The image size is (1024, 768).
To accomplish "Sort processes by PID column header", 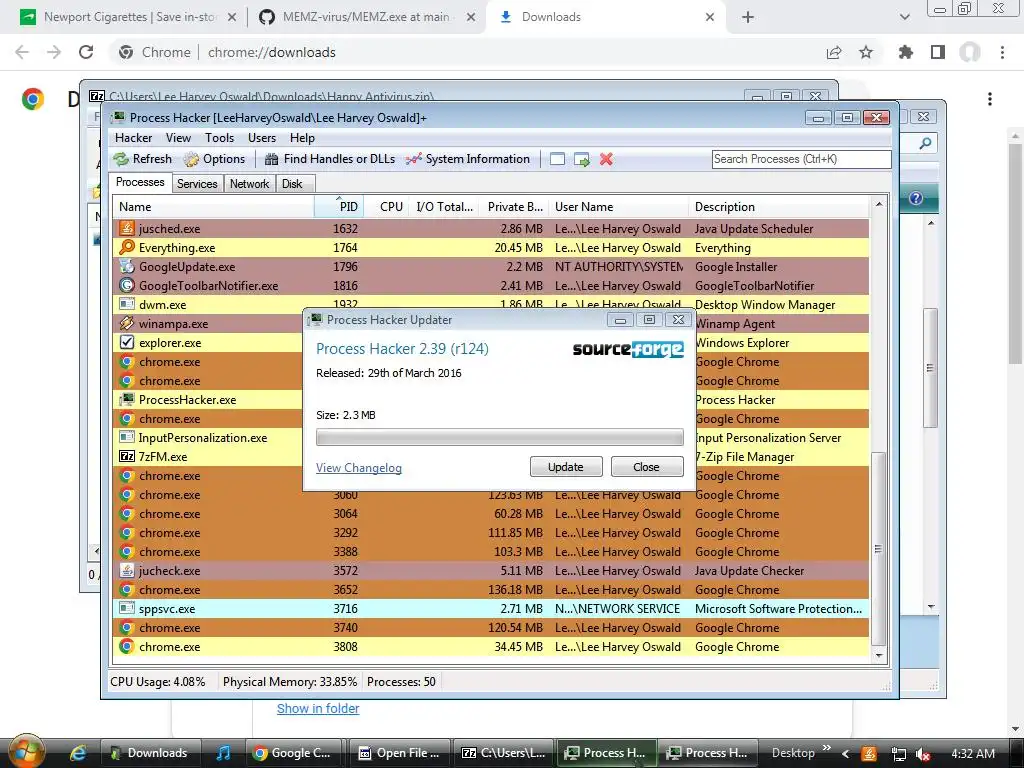I will pos(339,206).
